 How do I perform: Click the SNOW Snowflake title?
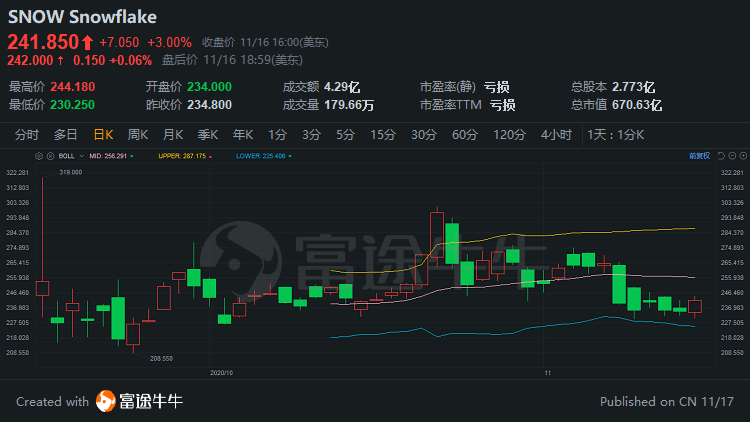pyautogui.click(x=82, y=17)
